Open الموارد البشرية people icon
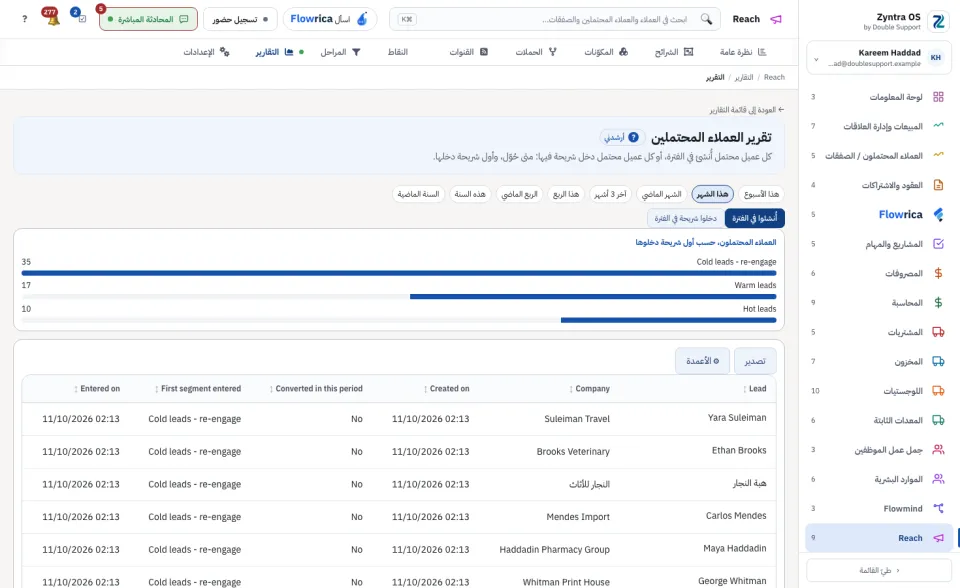 click(938, 479)
